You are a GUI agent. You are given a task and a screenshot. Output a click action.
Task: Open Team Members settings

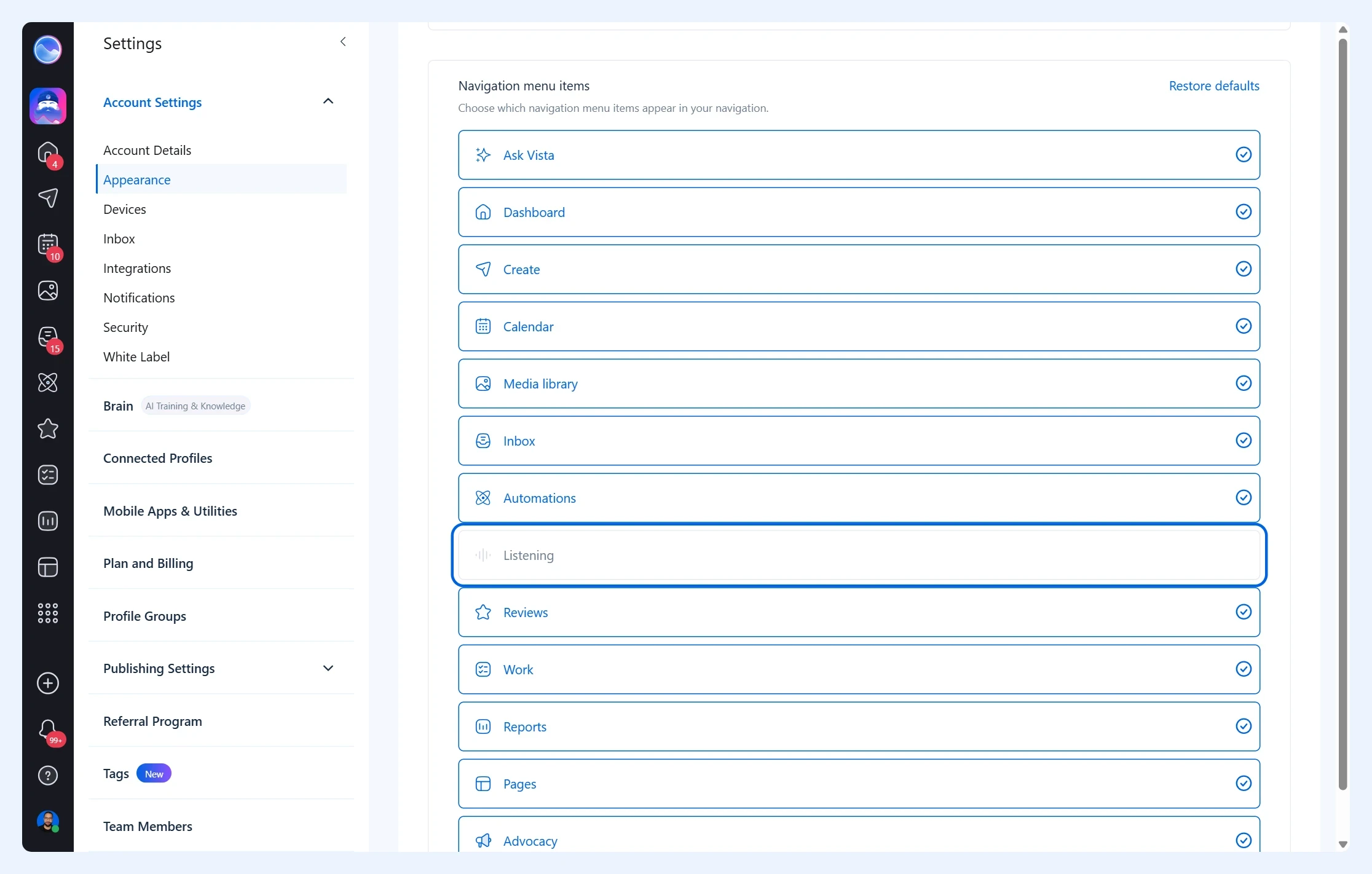click(x=148, y=826)
